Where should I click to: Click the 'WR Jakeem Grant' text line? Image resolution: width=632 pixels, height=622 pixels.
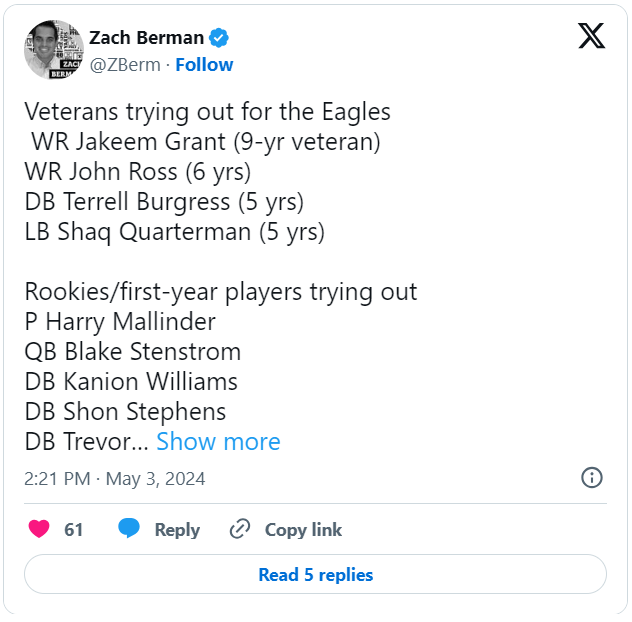pyautogui.click(x=205, y=142)
